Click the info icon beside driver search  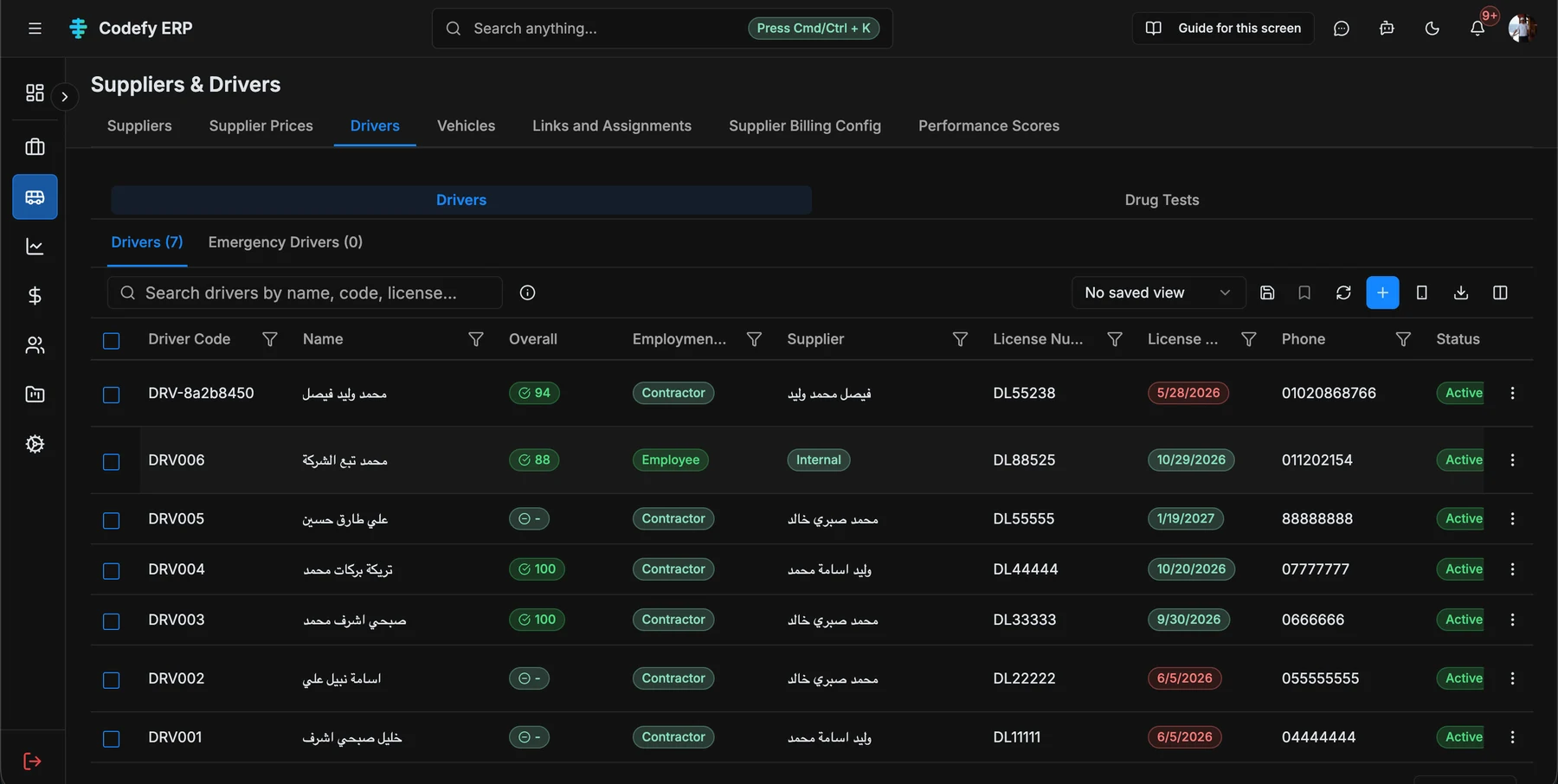click(x=527, y=292)
